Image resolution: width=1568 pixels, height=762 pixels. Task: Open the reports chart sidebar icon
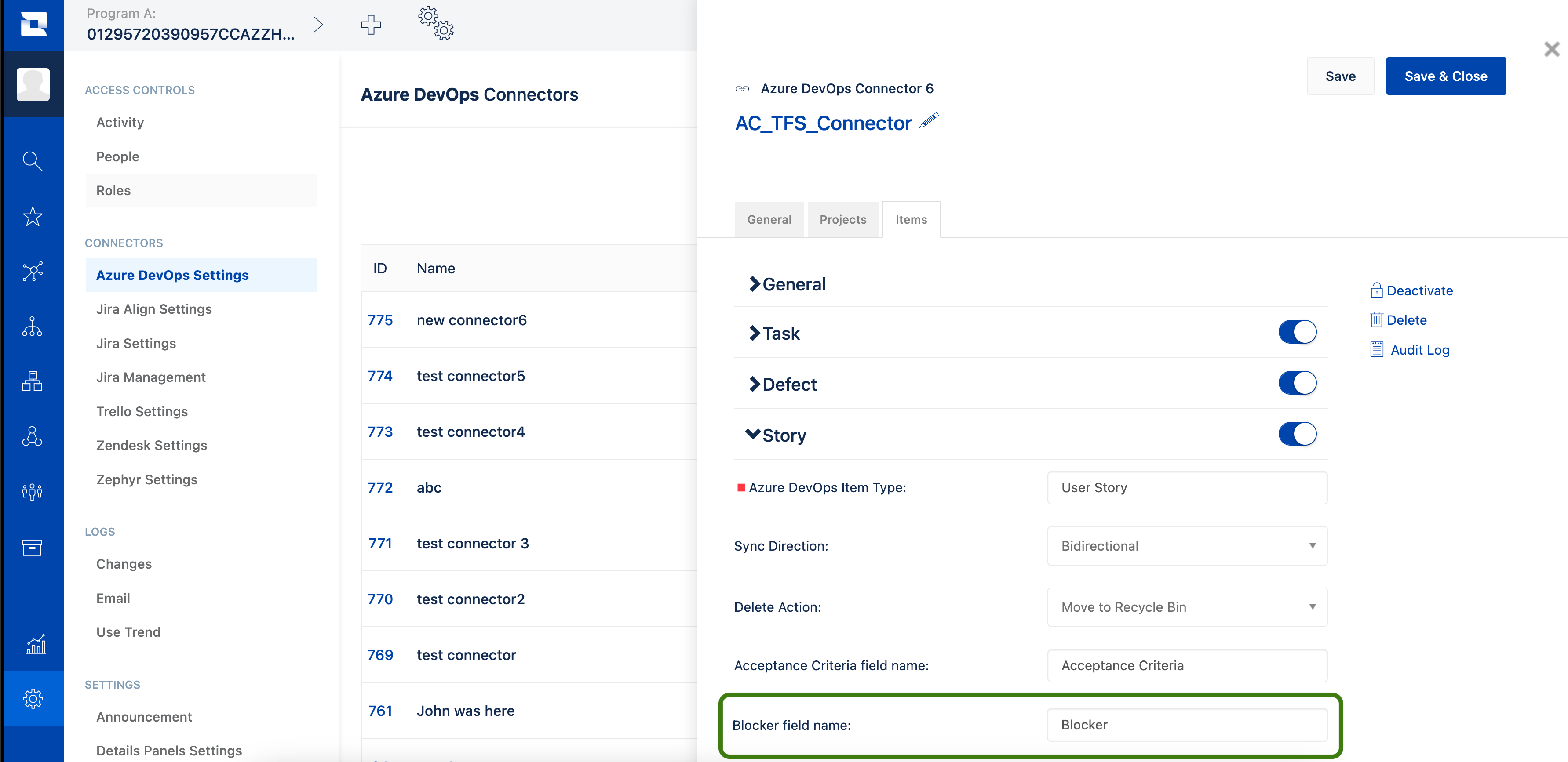[36, 644]
